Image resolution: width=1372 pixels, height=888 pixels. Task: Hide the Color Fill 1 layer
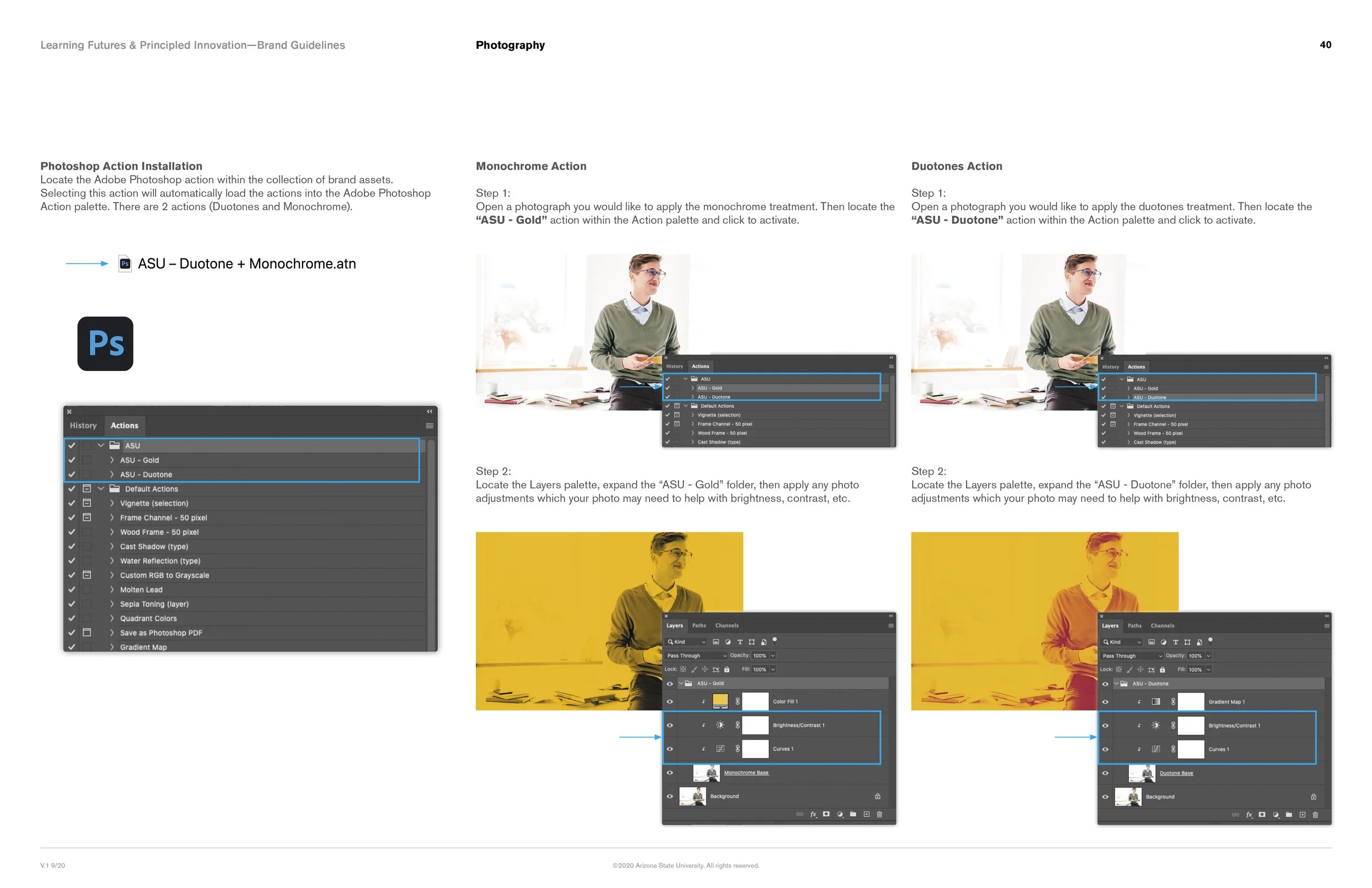[x=670, y=702]
